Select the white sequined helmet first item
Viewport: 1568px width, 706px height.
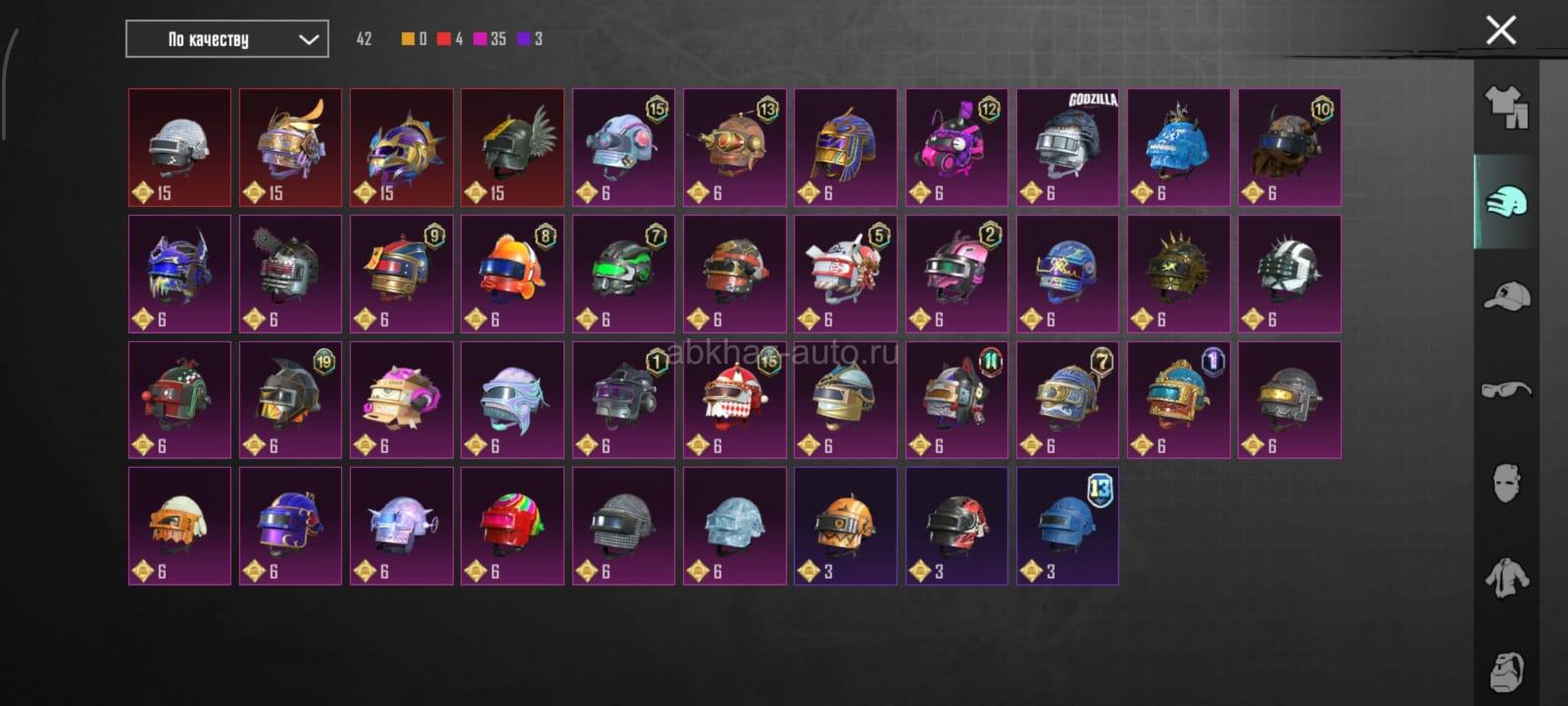click(179, 147)
